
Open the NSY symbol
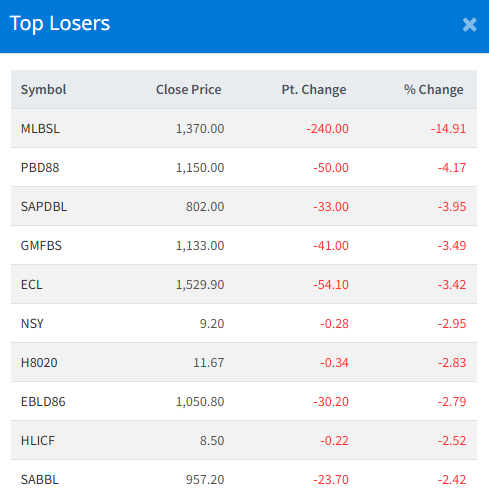[x=32, y=323]
